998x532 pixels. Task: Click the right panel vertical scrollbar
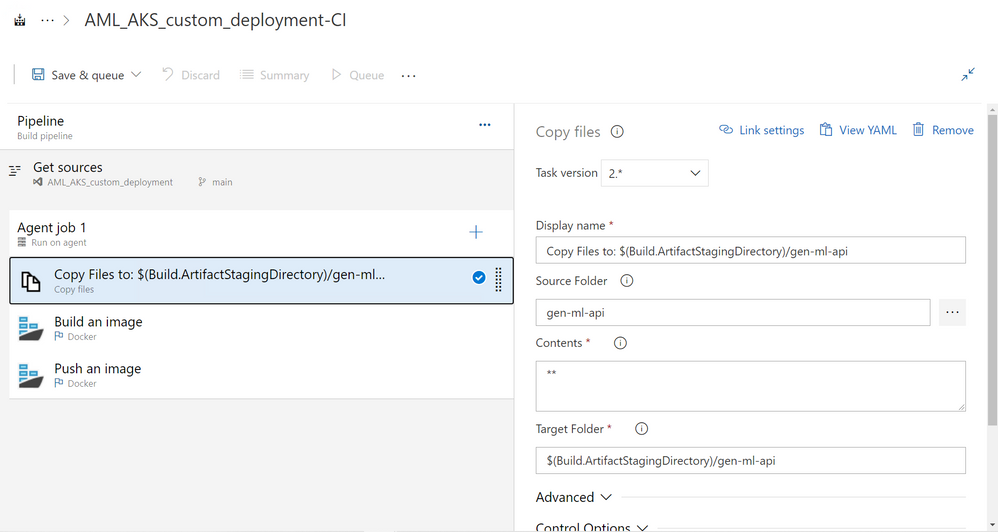(x=992, y=270)
